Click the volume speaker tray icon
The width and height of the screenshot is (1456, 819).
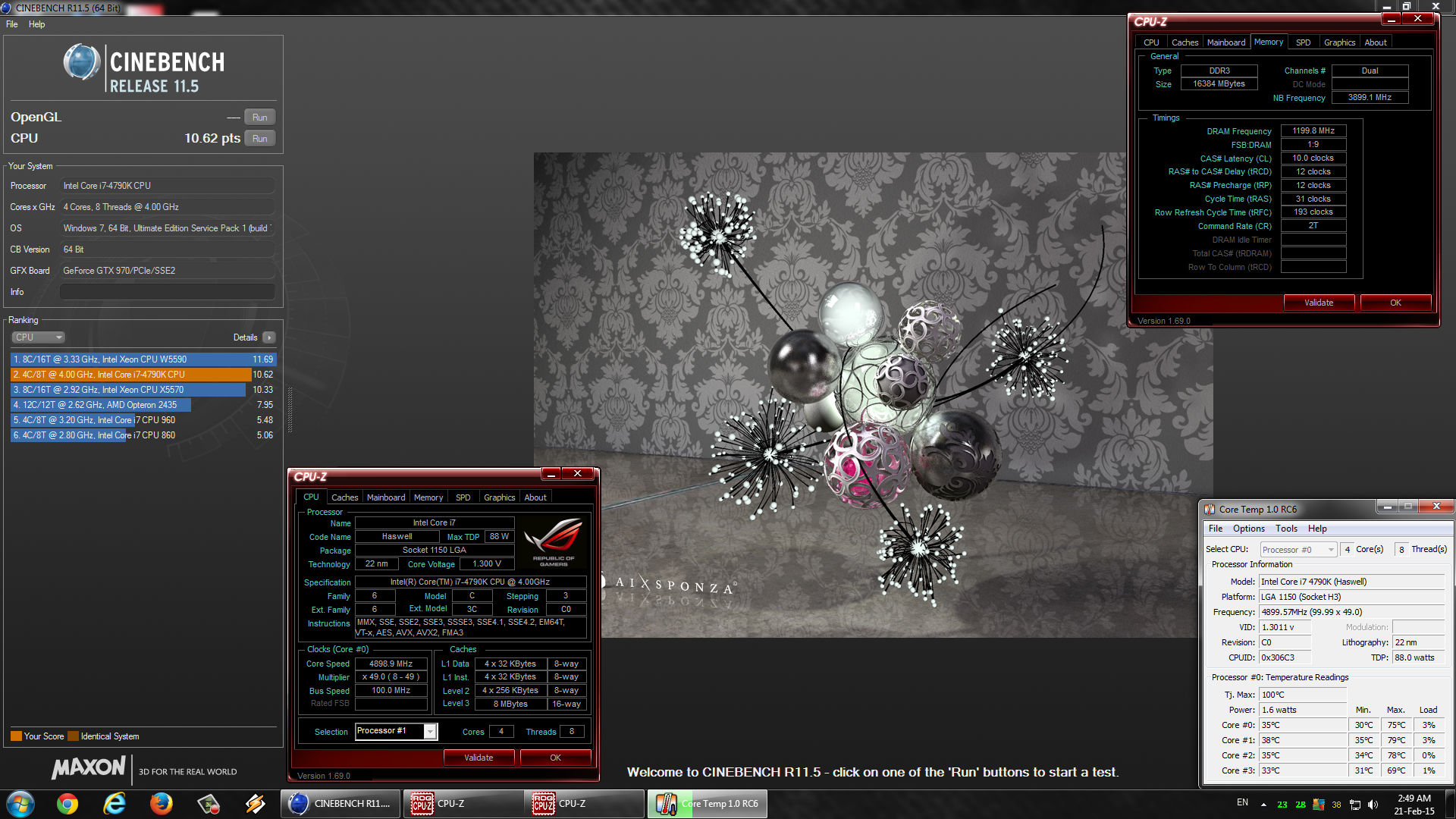click(x=1373, y=805)
